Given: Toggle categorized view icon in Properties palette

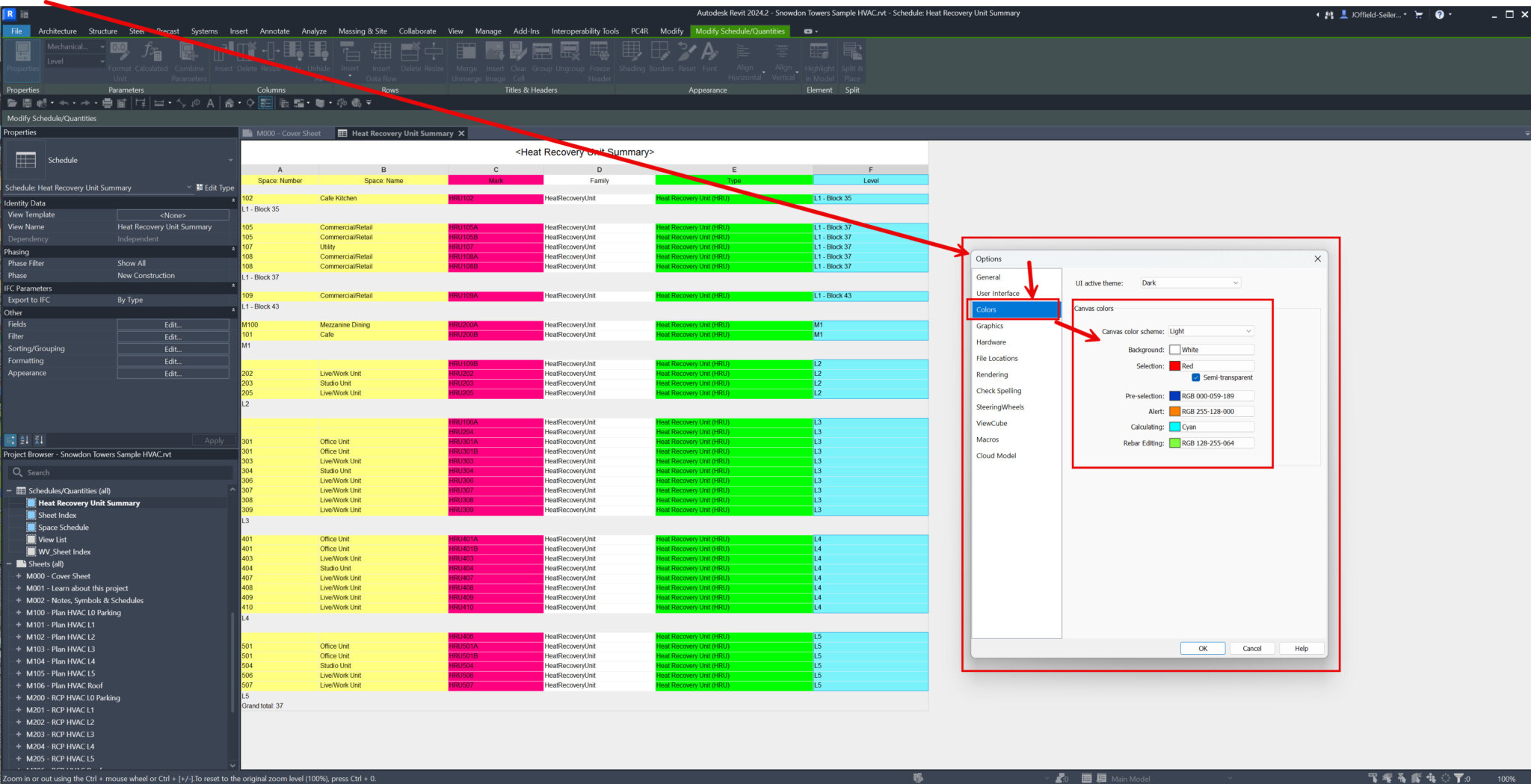Looking at the screenshot, I should [10, 440].
